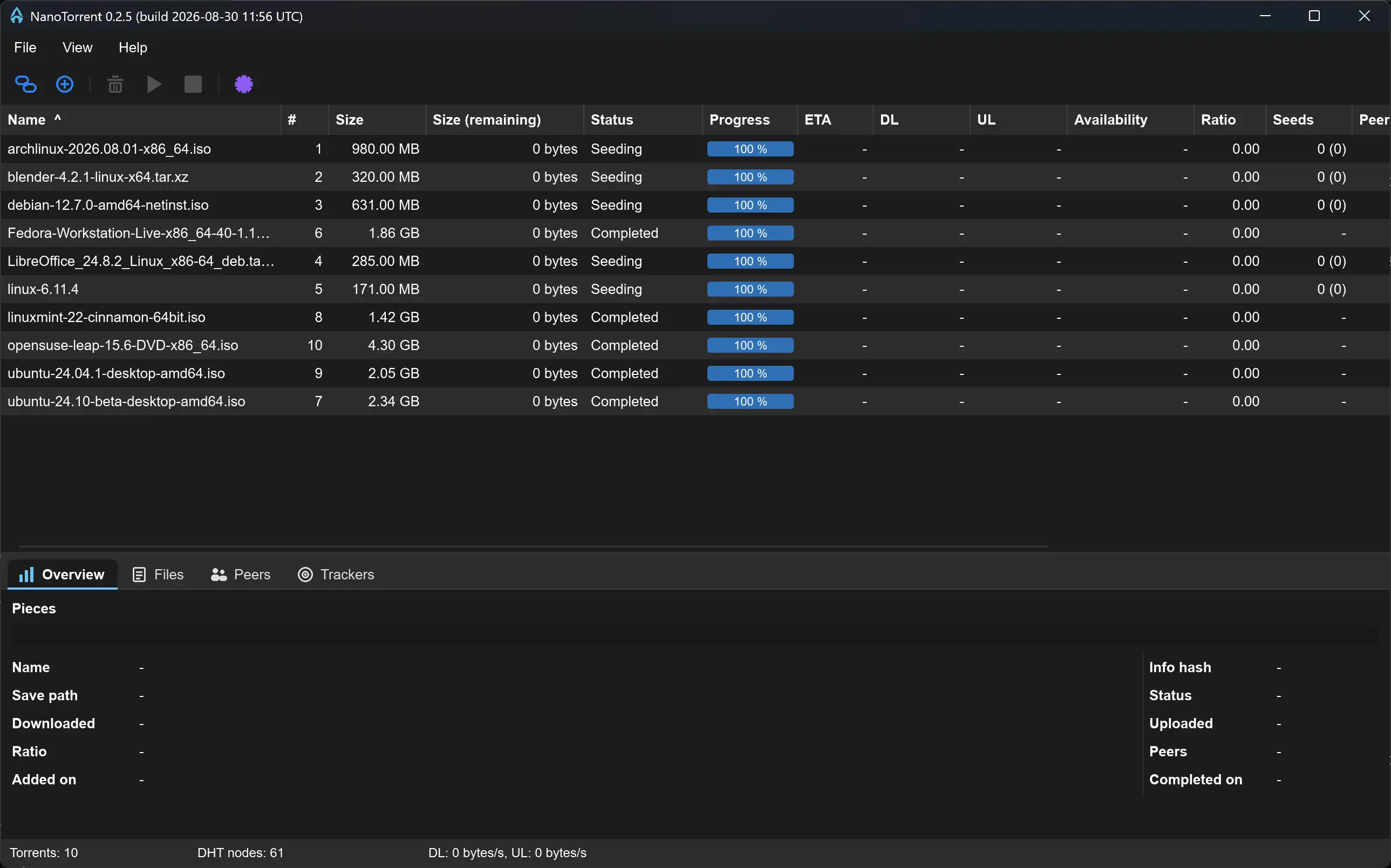Switch to the Trackers tab
Screen dimensions: 1391x868
coord(336,575)
